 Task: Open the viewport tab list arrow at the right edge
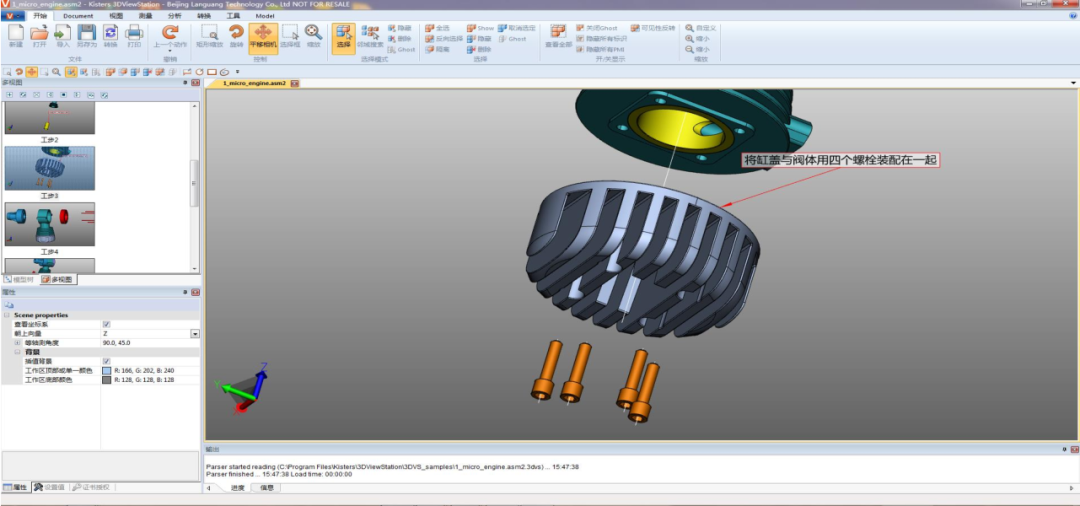(x=1073, y=83)
